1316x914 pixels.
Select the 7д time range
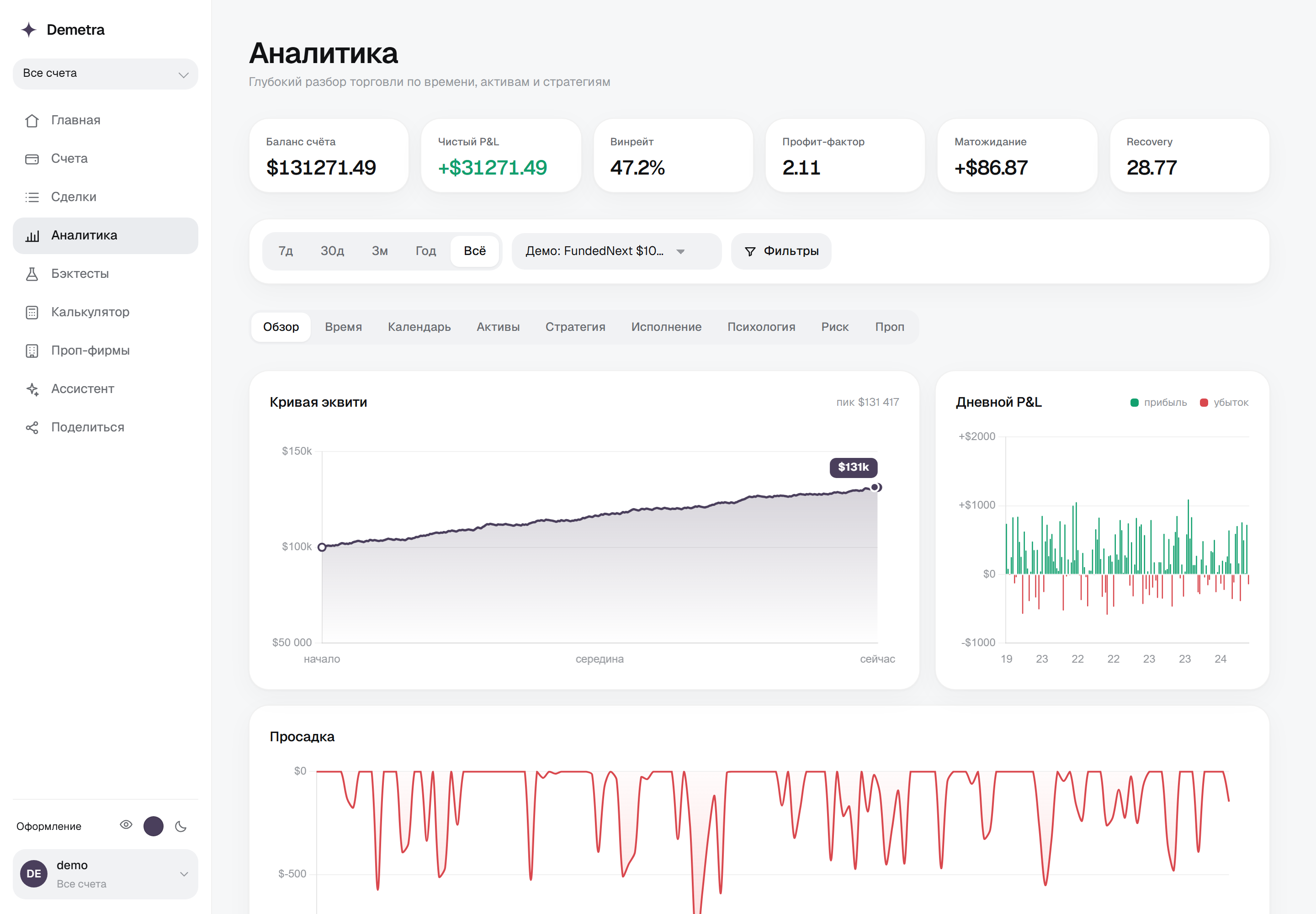[x=286, y=251]
